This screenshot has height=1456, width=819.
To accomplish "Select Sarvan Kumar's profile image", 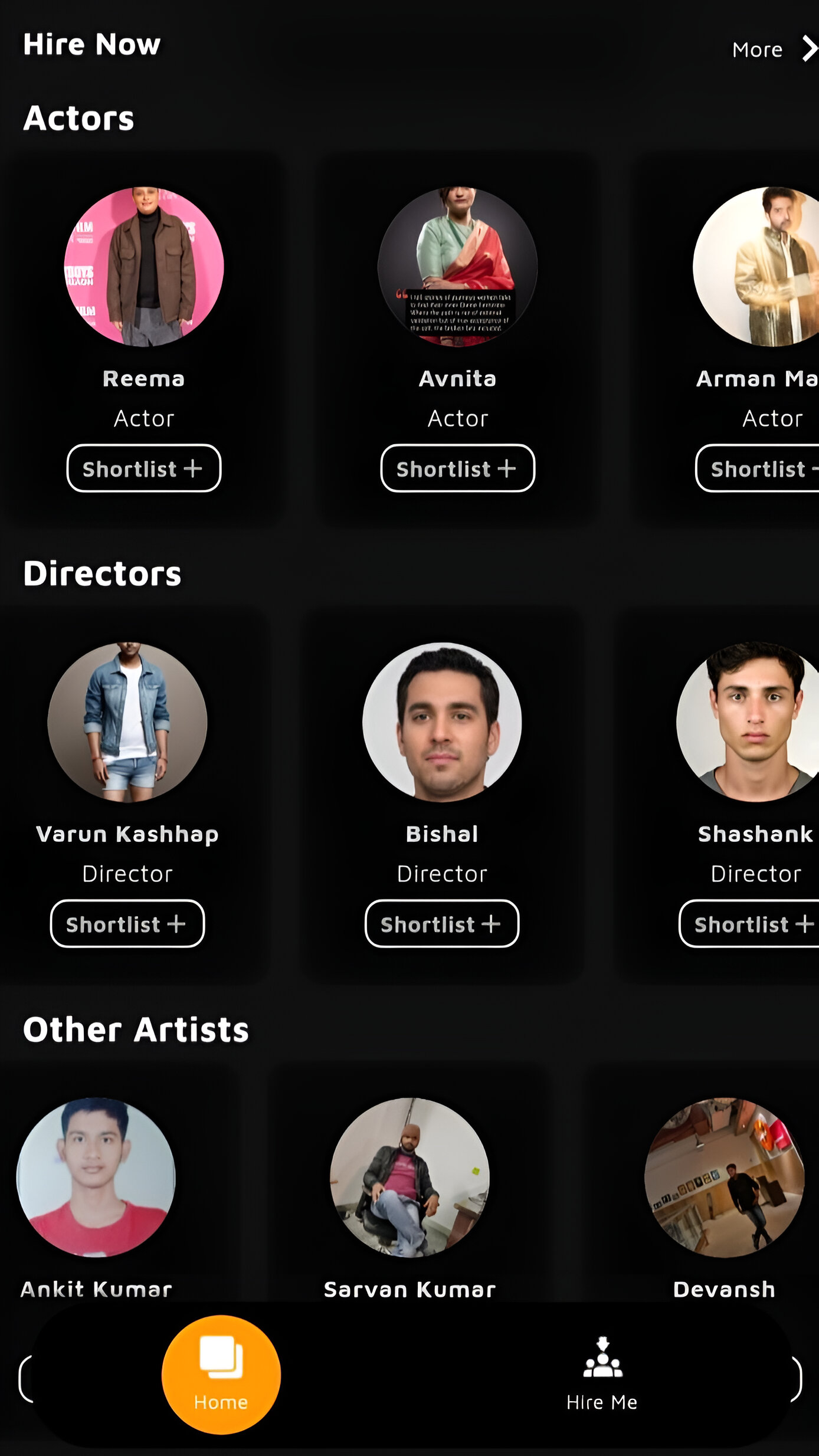I will point(410,1178).
